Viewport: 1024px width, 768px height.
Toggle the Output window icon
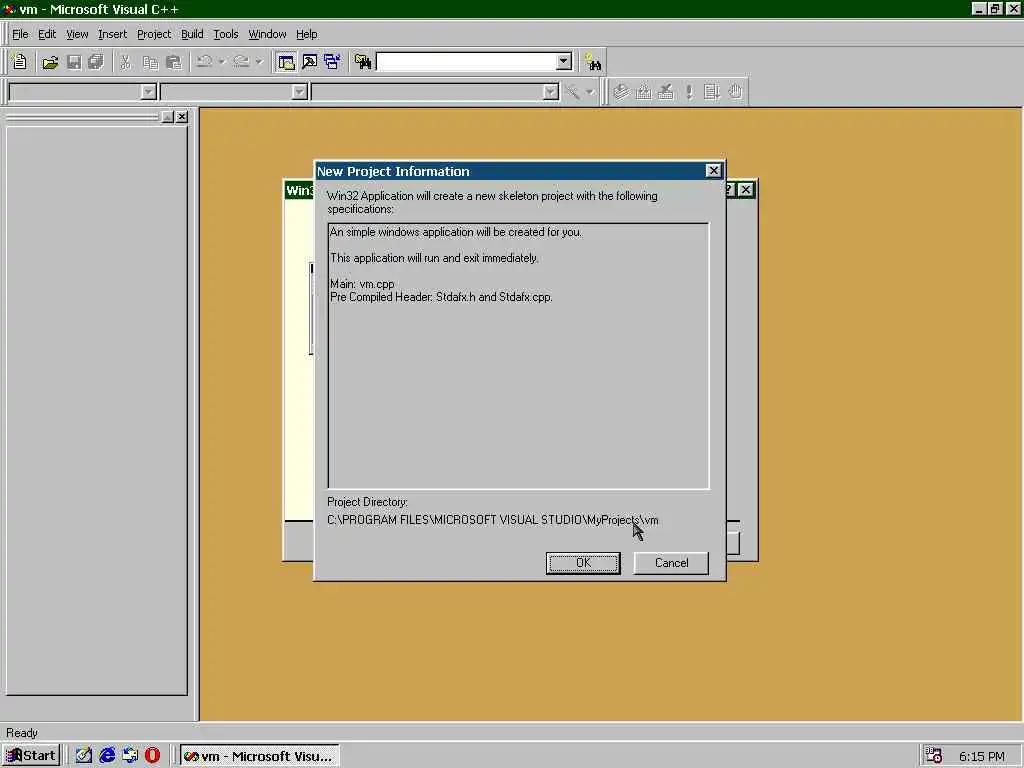[310, 62]
